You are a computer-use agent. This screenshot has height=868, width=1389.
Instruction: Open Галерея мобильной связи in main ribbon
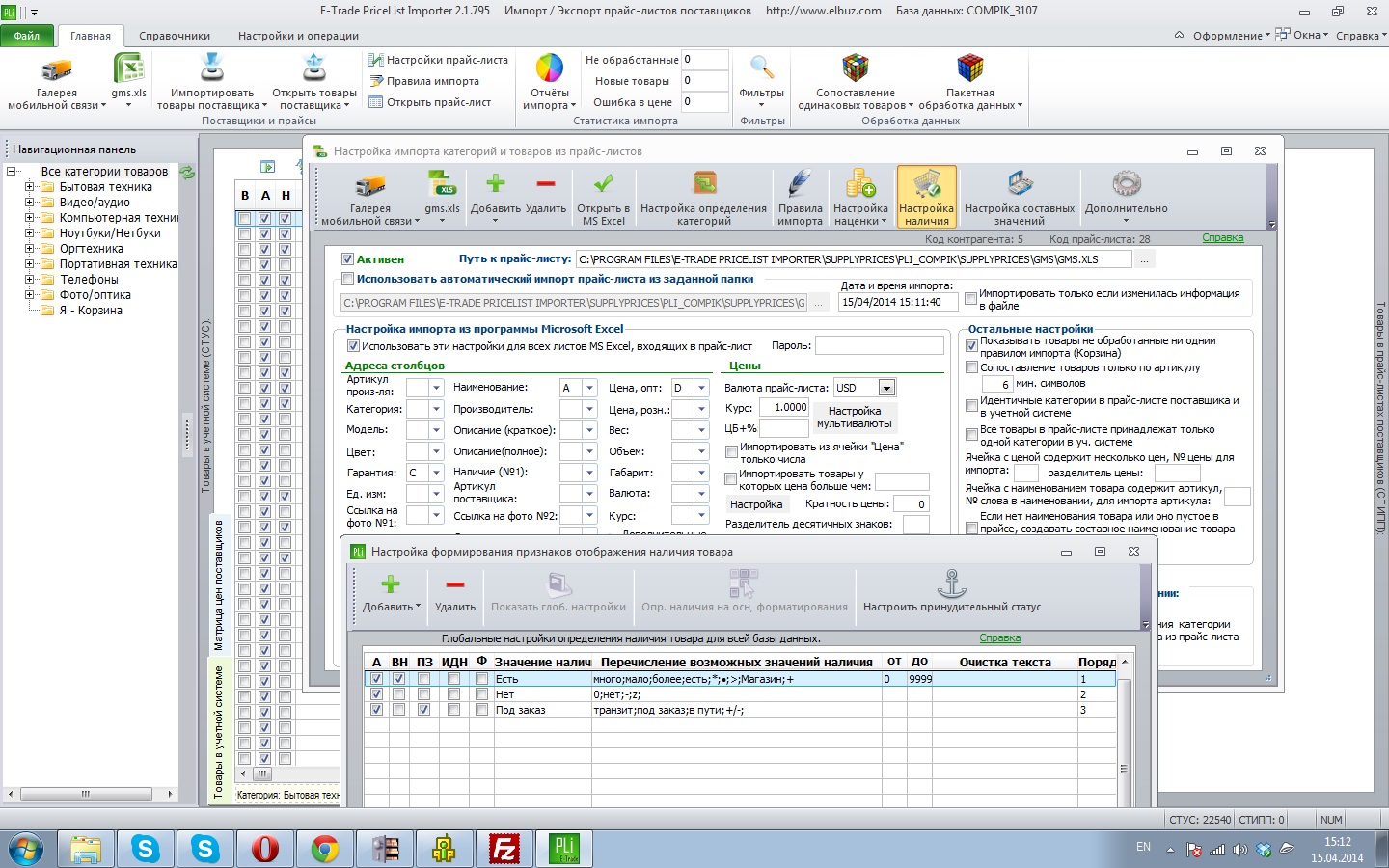[57, 83]
